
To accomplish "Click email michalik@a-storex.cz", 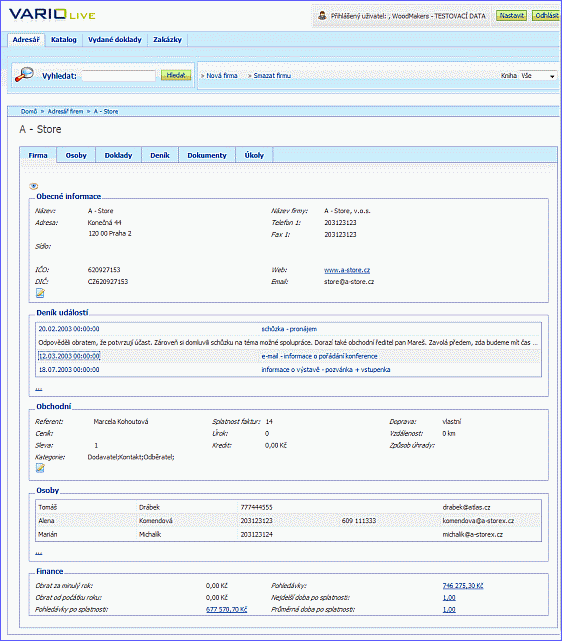I will click(472, 534).
